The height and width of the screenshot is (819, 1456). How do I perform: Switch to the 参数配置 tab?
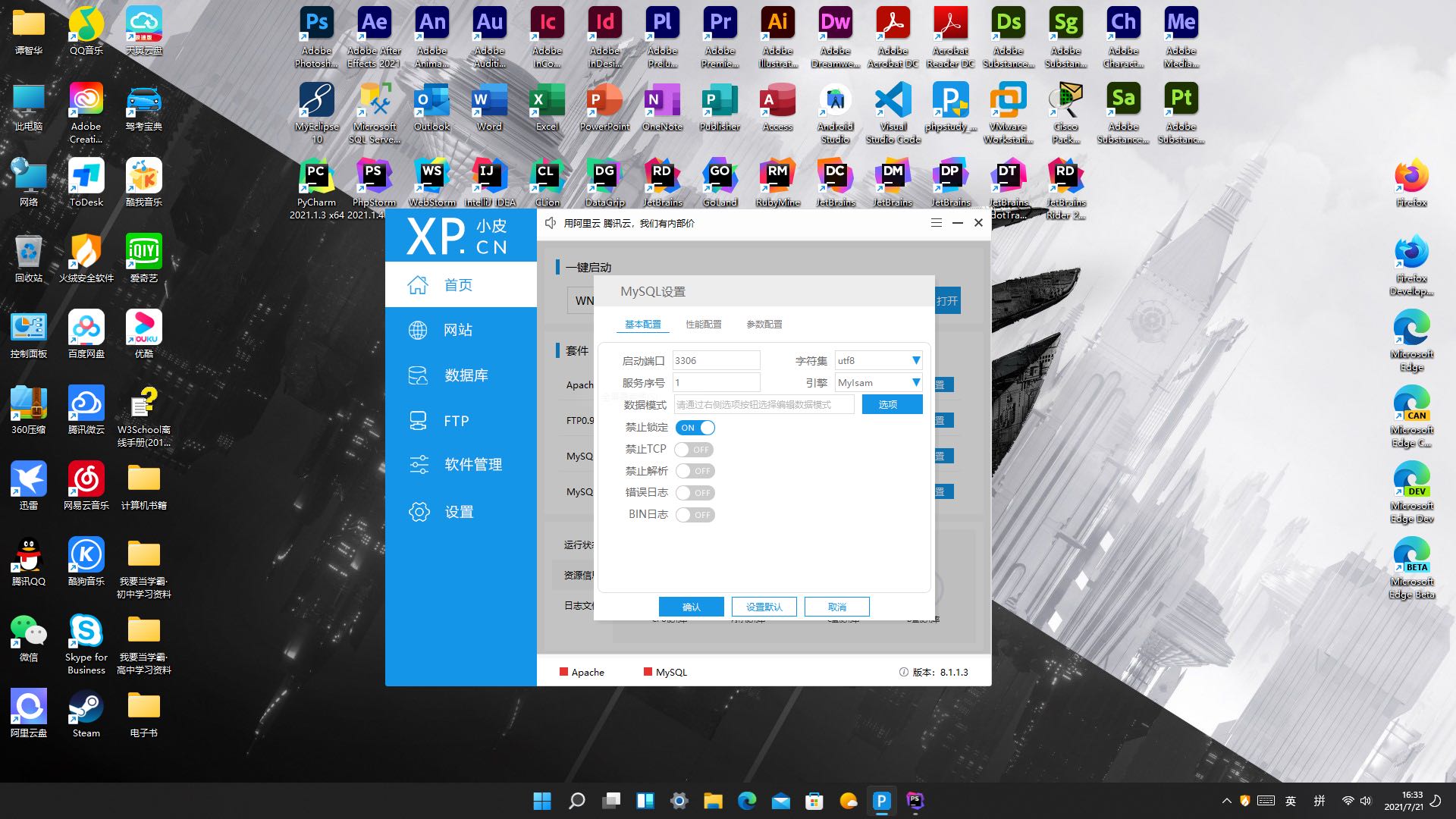[x=764, y=325]
